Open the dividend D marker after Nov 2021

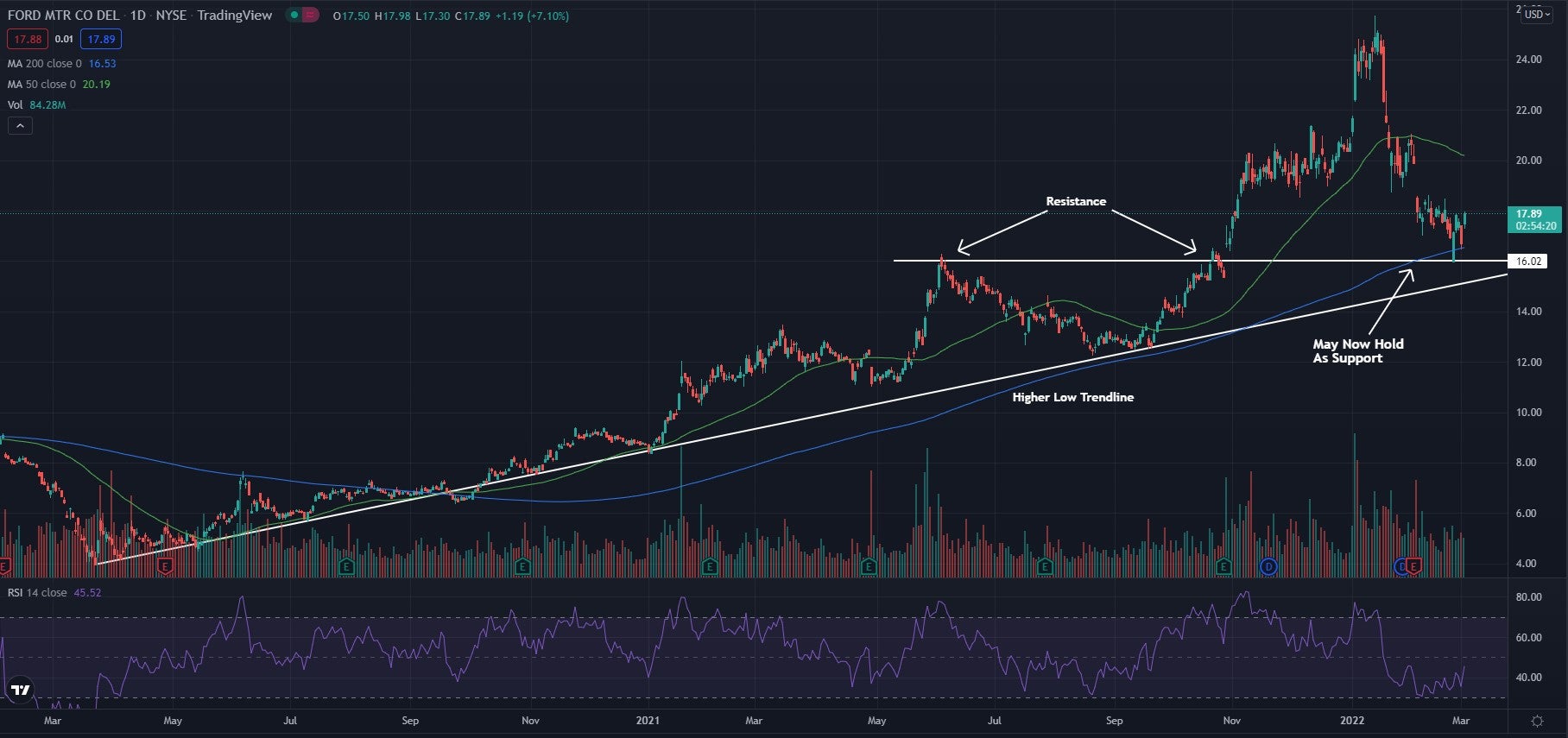click(x=1268, y=566)
